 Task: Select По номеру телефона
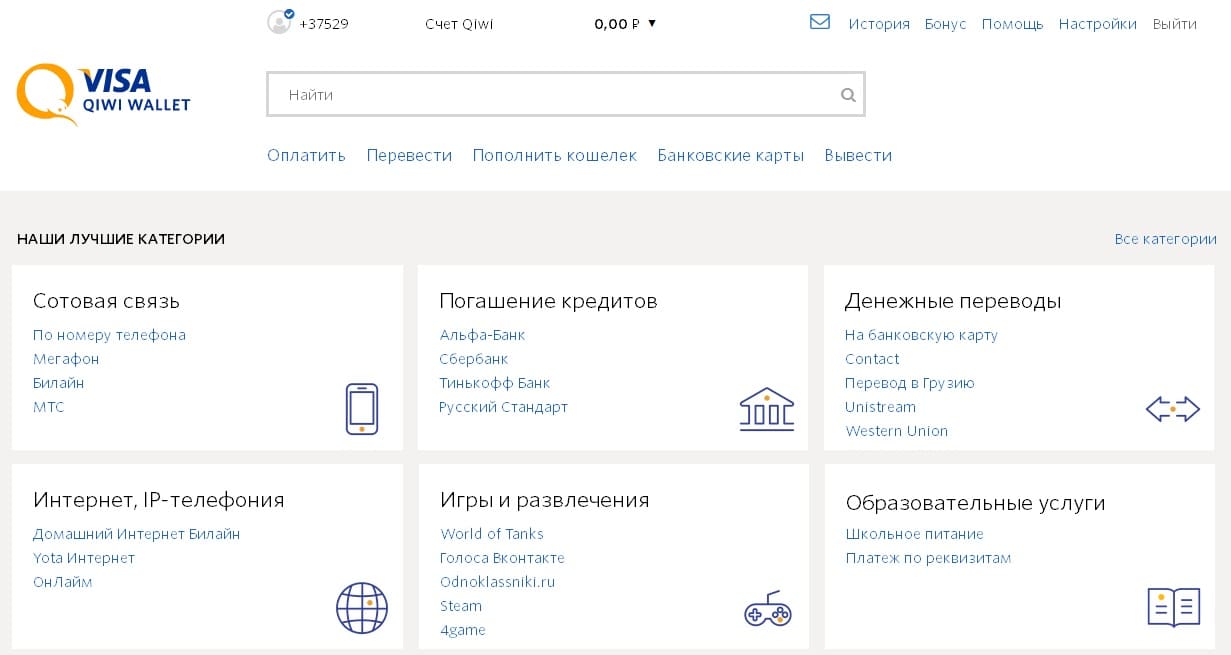109,335
